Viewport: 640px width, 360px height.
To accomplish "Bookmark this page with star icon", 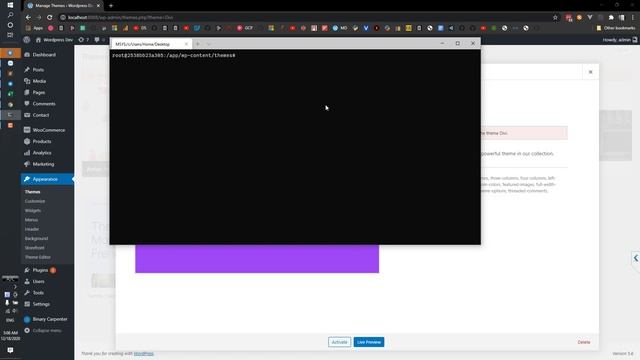I will tap(555, 18).
